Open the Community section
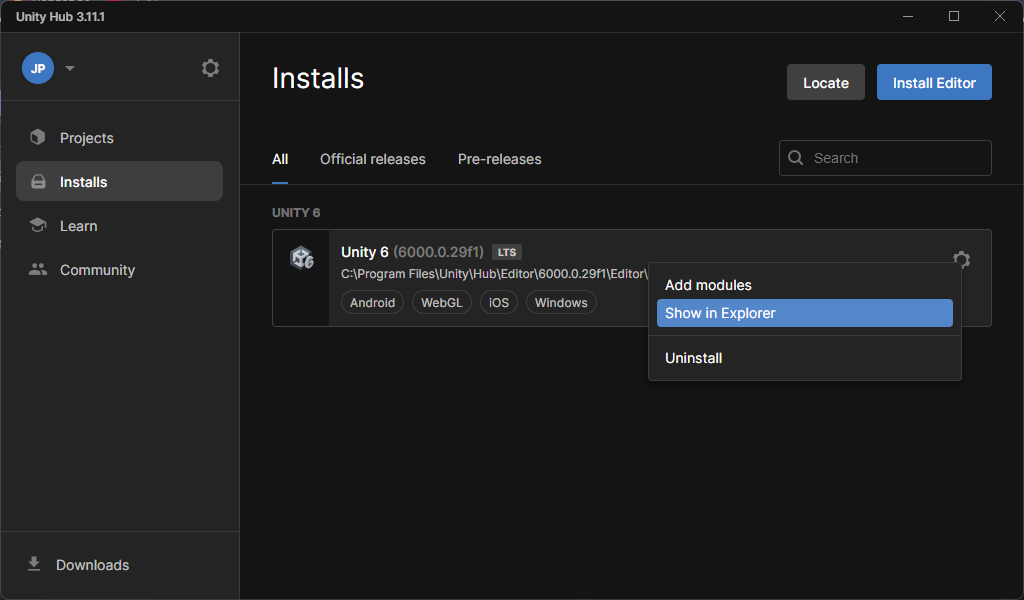 click(x=120, y=270)
